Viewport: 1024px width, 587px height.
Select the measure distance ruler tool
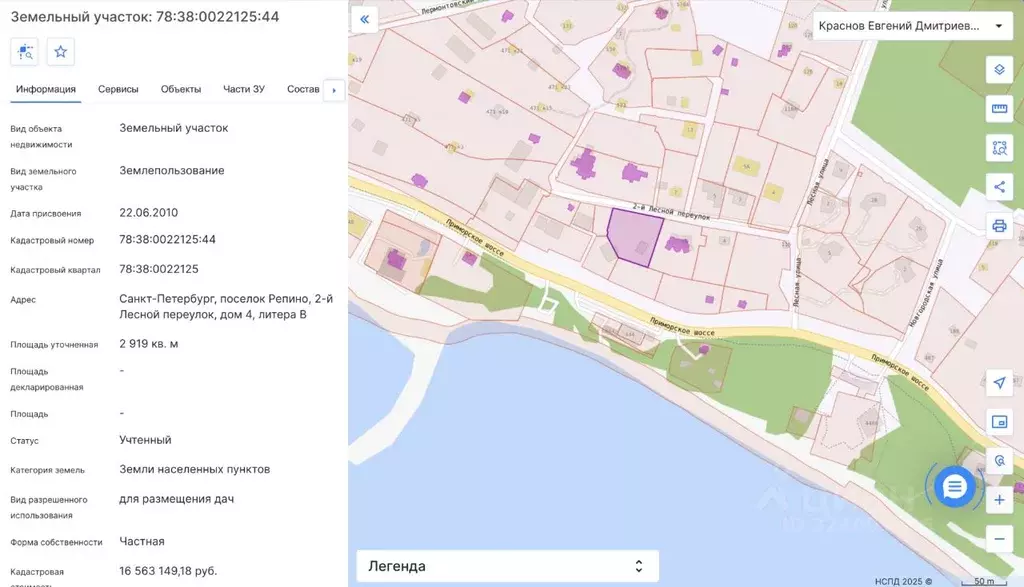point(999,109)
